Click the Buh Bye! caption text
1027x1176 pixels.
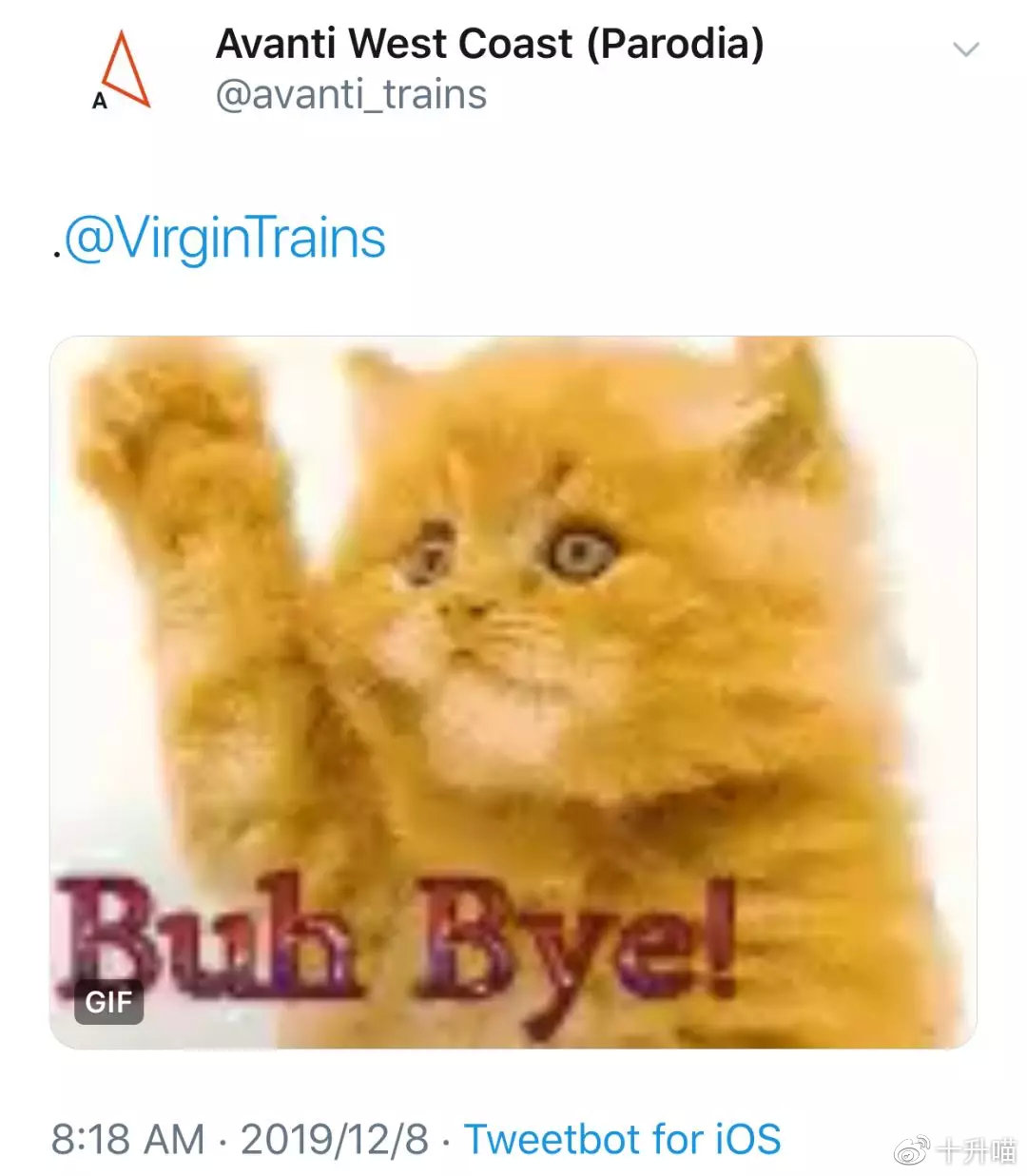tap(397, 943)
